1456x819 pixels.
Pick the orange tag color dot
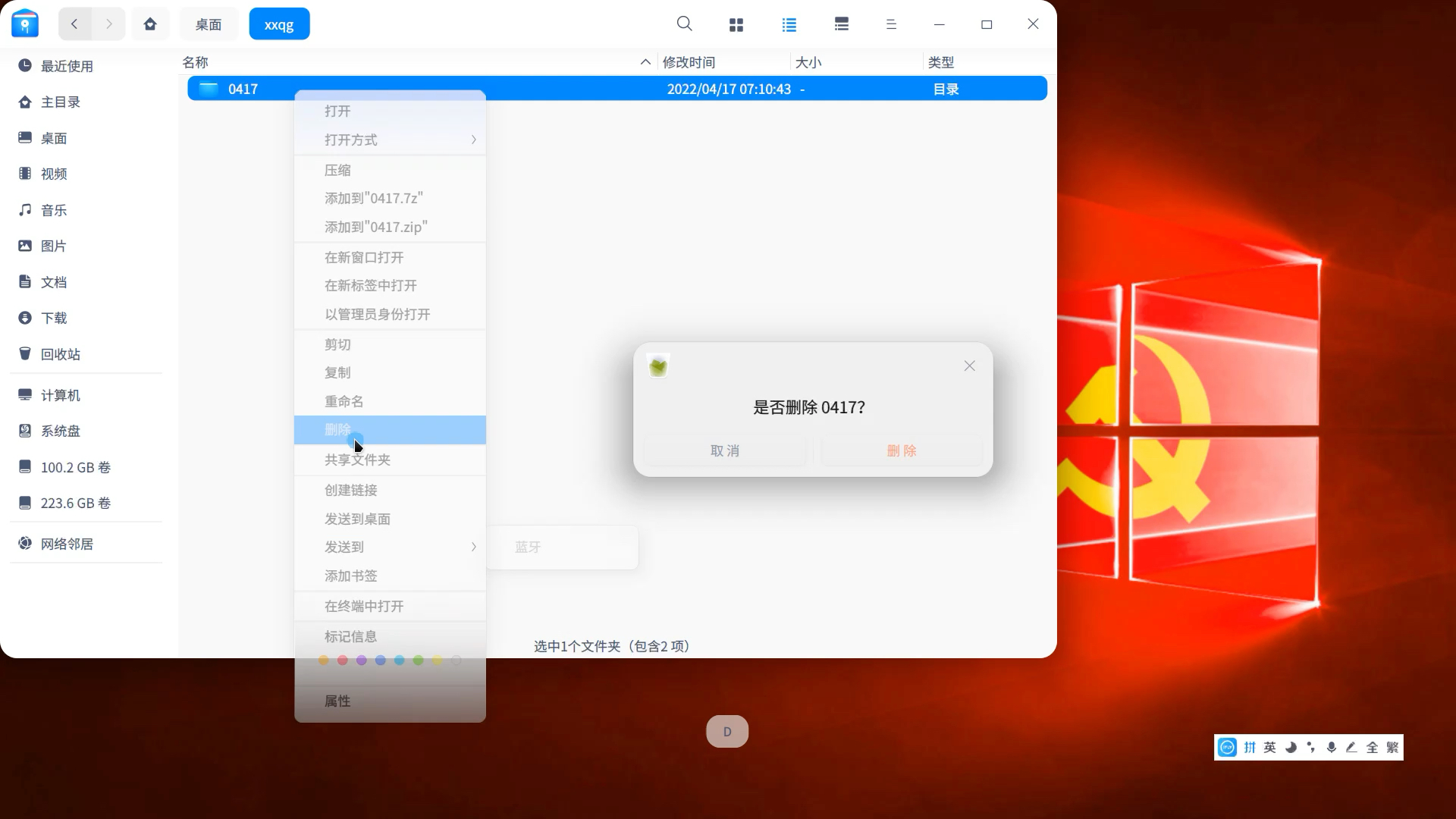(324, 661)
